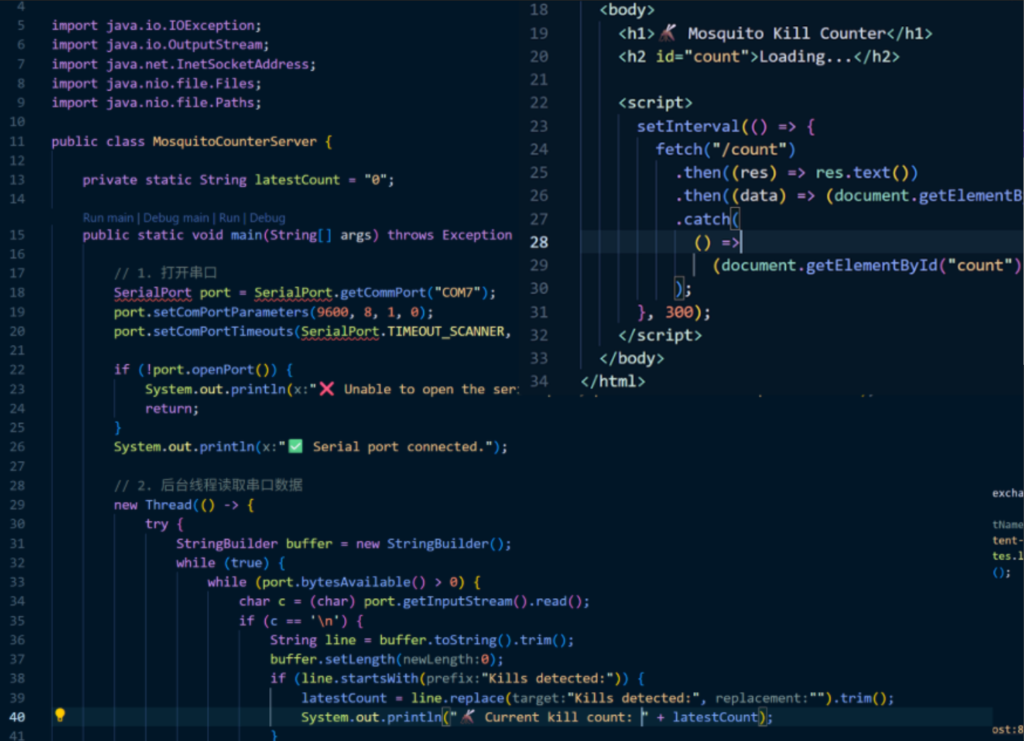
Task: Click the latestCount variable declaration on line 13
Action: pos(297,180)
